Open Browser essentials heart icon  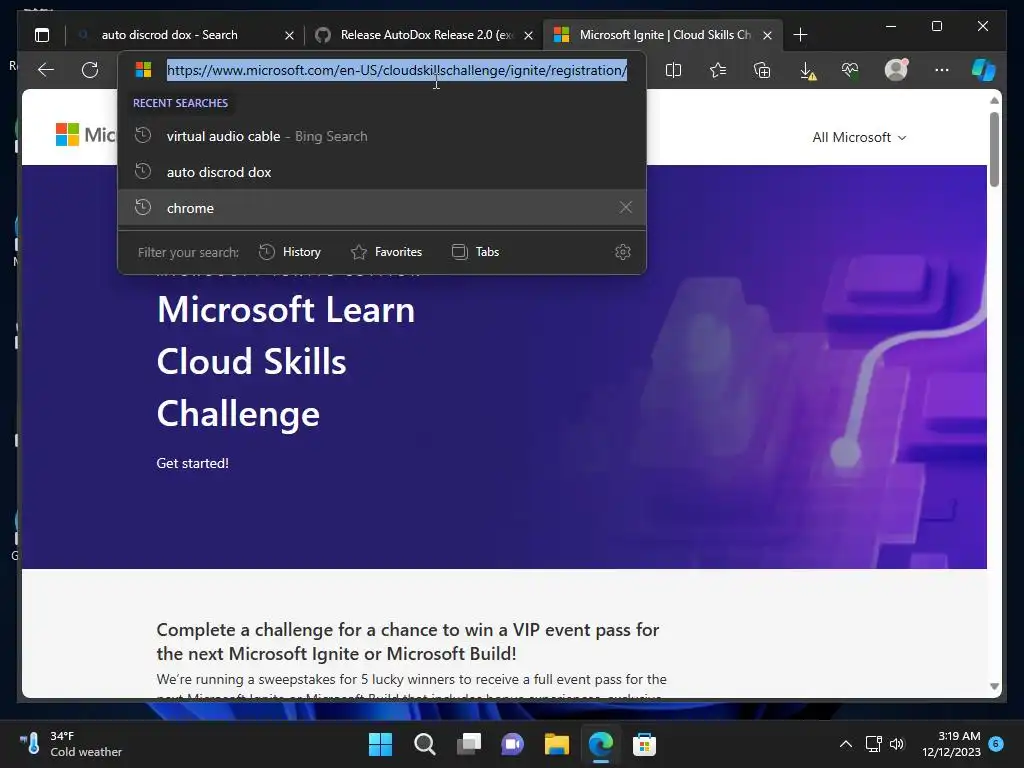point(850,70)
